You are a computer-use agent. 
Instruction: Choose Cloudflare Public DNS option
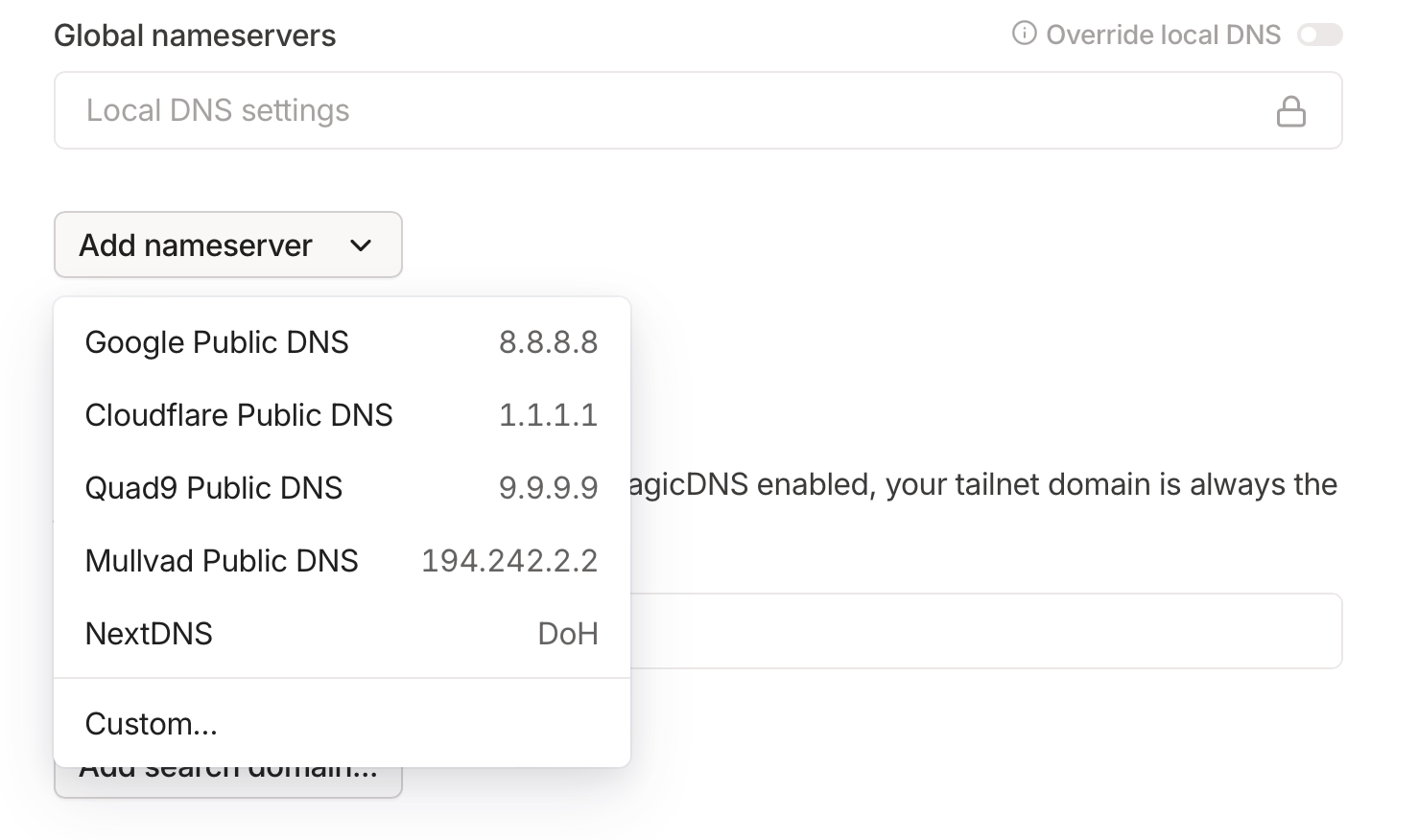(342, 415)
